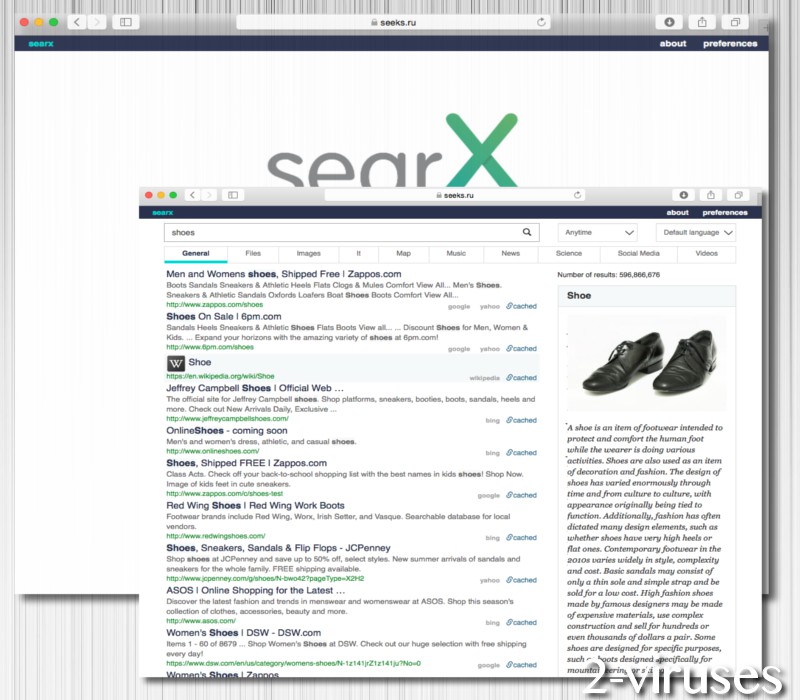Open downloads icon in front Safari toolbar
The image size is (800, 700).
(684, 195)
